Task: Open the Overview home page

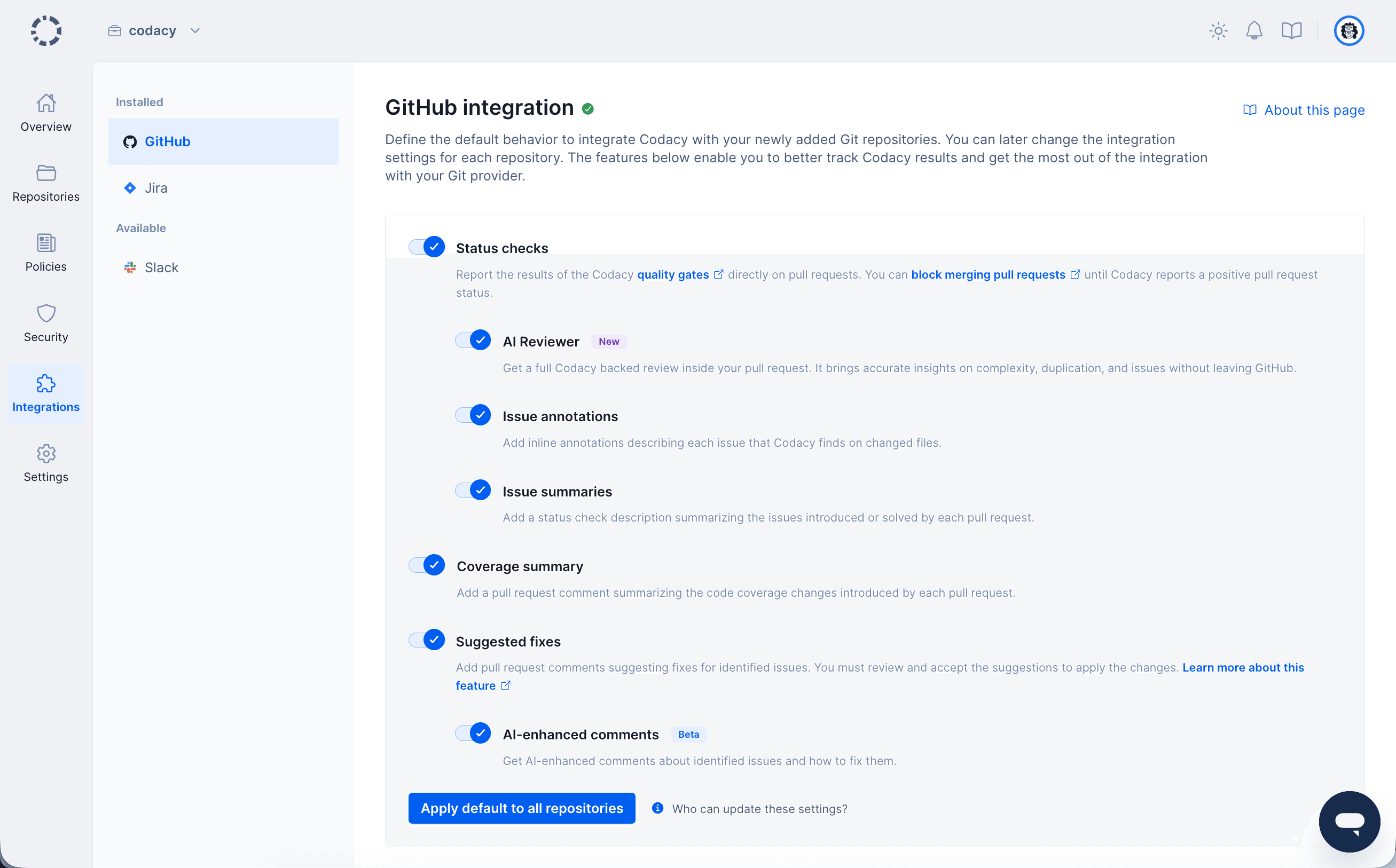Action: tap(46, 113)
